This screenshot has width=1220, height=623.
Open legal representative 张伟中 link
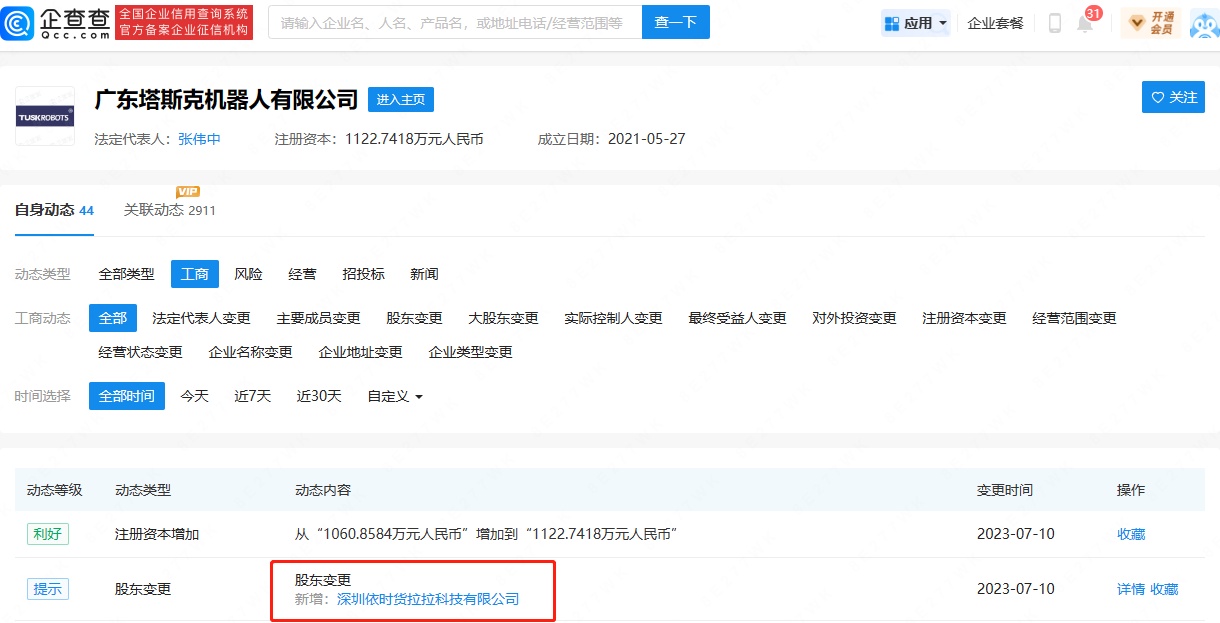[x=199, y=139]
